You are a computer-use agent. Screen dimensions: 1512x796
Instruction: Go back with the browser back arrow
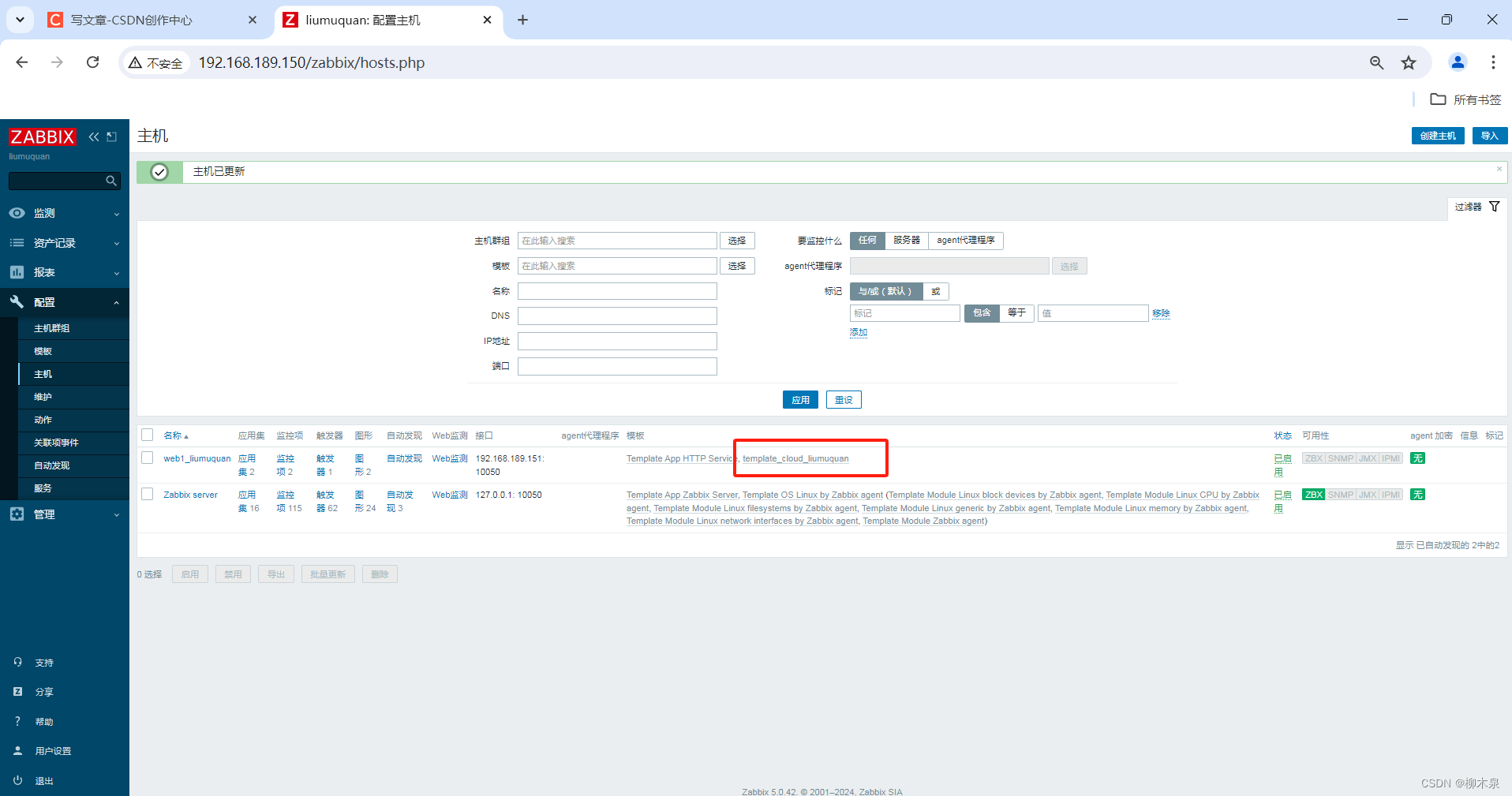point(22,62)
